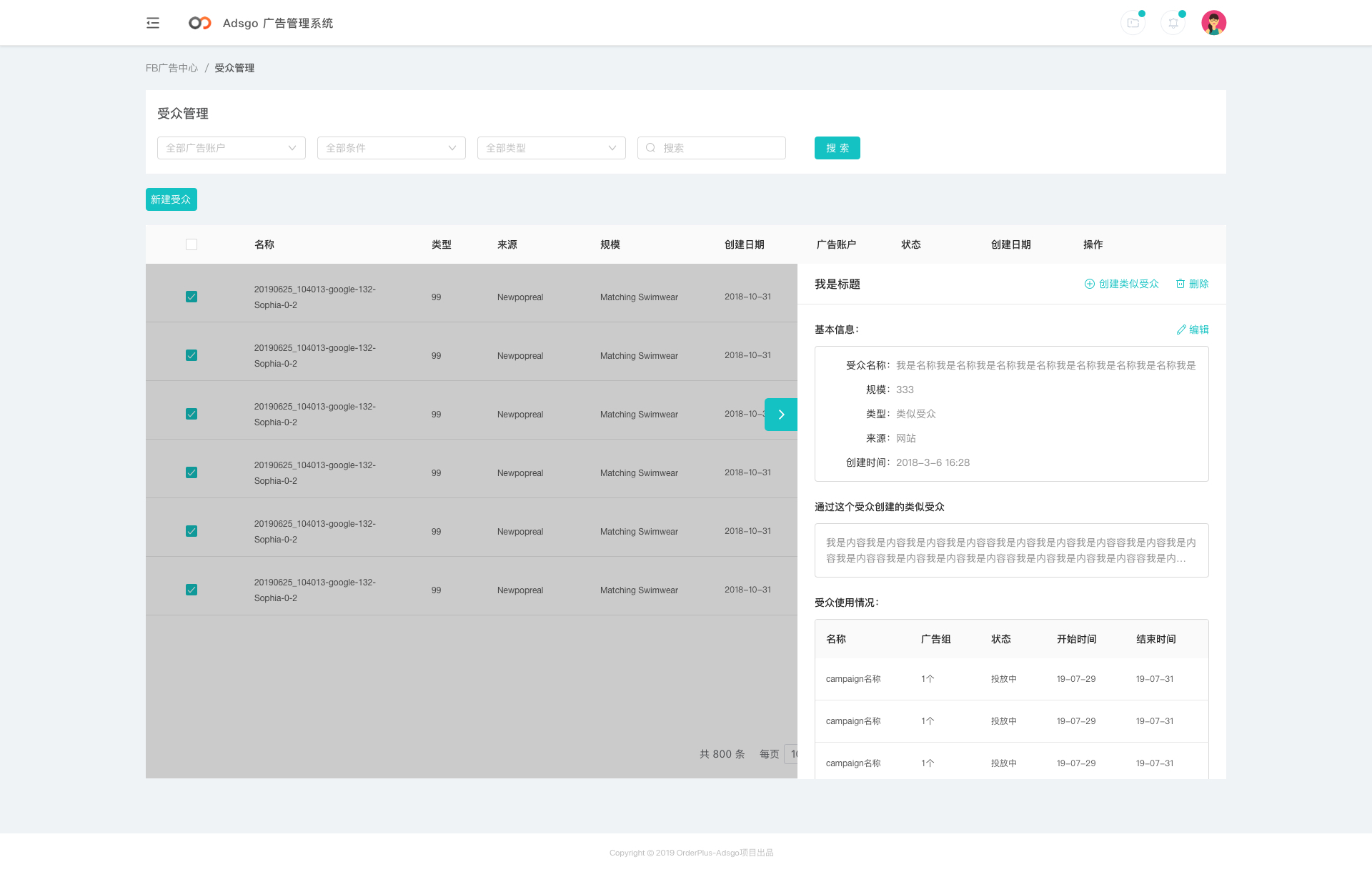This screenshot has height=872, width=1372.
Task: Click the 受众管理 breadcrumb
Action: tap(234, 68)
